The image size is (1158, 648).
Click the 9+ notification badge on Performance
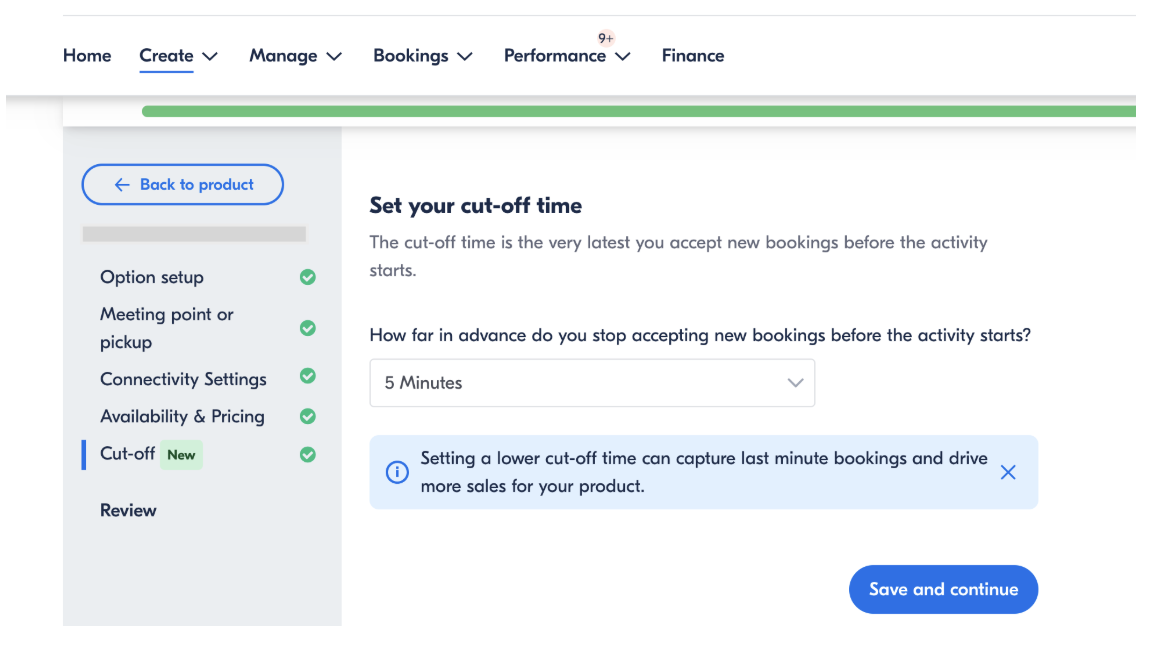pyautogui.click(x=606, y=38)
